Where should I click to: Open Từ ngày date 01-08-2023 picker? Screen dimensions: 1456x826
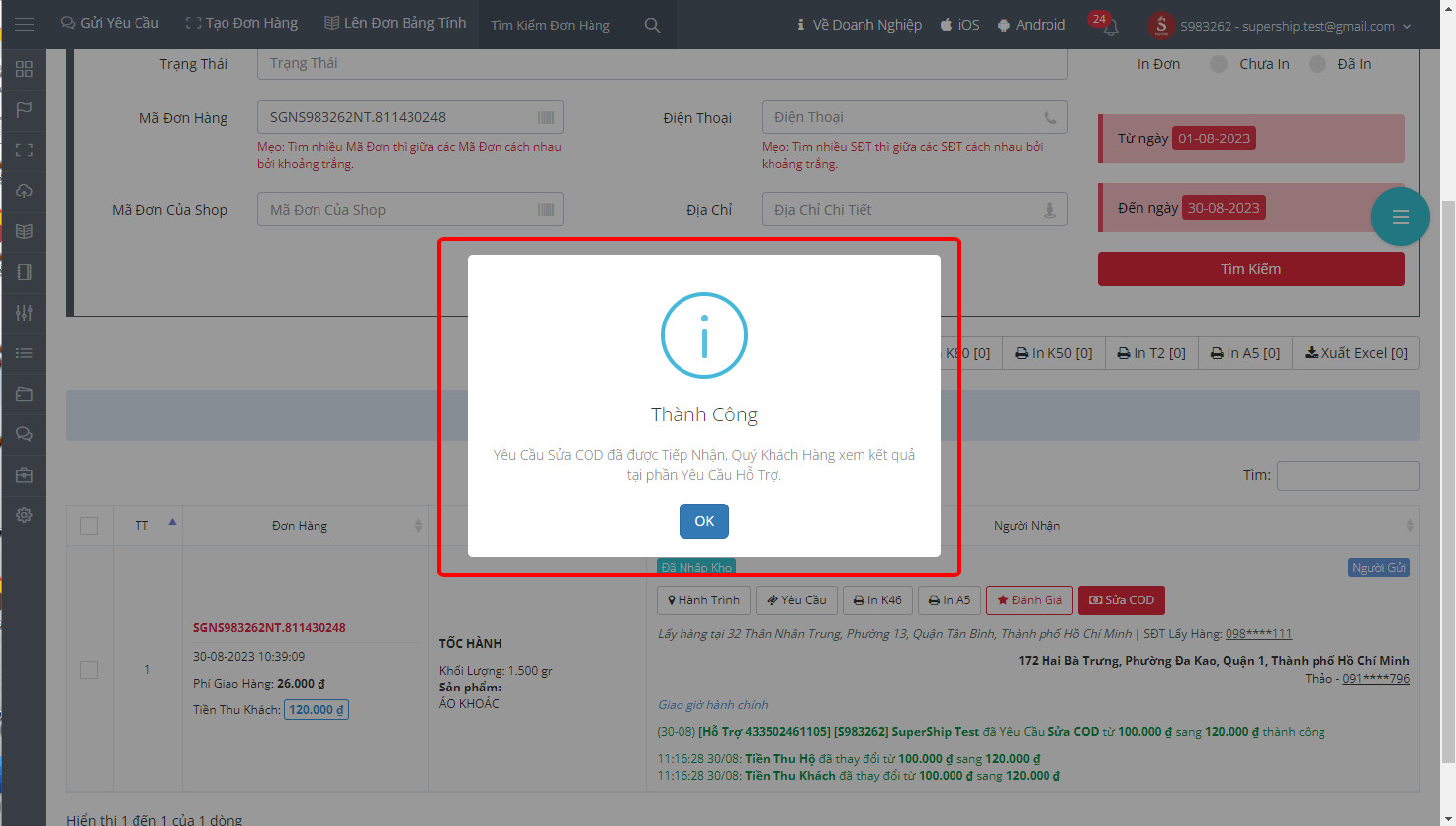pyautogui.click(x=1215, y=138)
